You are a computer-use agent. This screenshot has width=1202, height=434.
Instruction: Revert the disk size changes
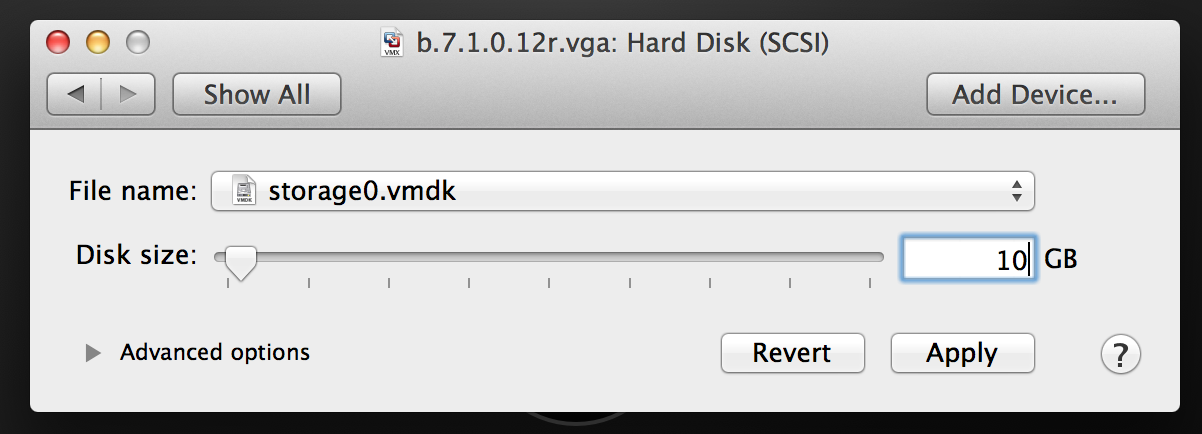792,353
